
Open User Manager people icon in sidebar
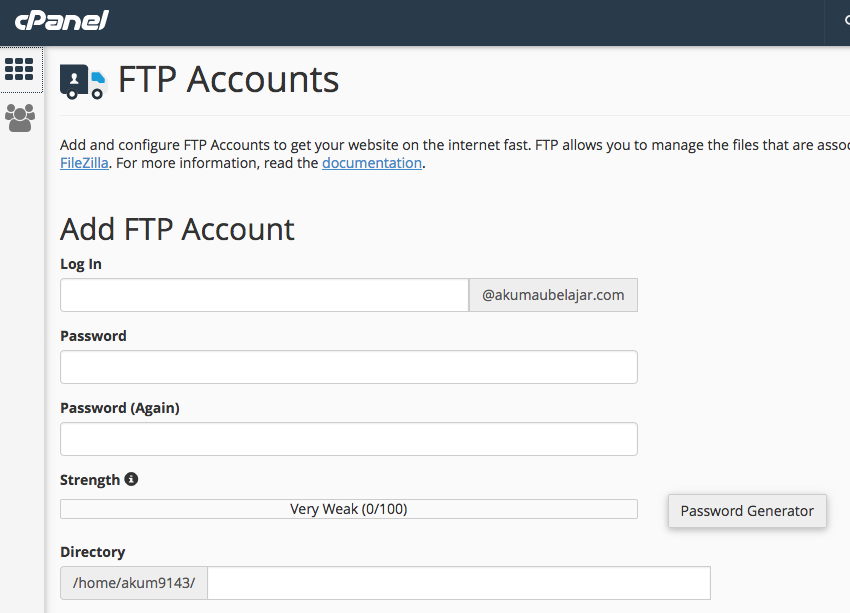(19, 118)
